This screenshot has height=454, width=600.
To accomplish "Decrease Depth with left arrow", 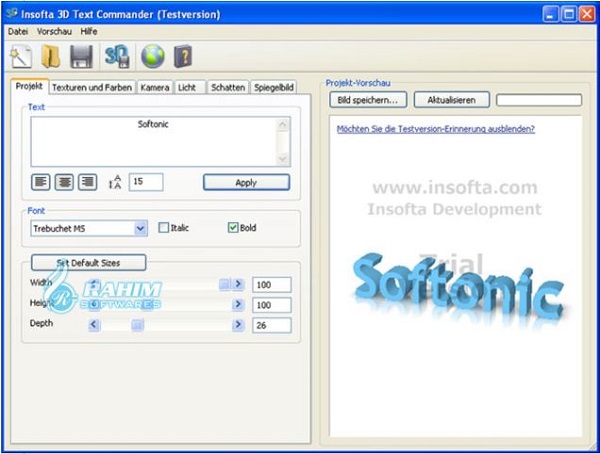I will [x=94, y=325].
